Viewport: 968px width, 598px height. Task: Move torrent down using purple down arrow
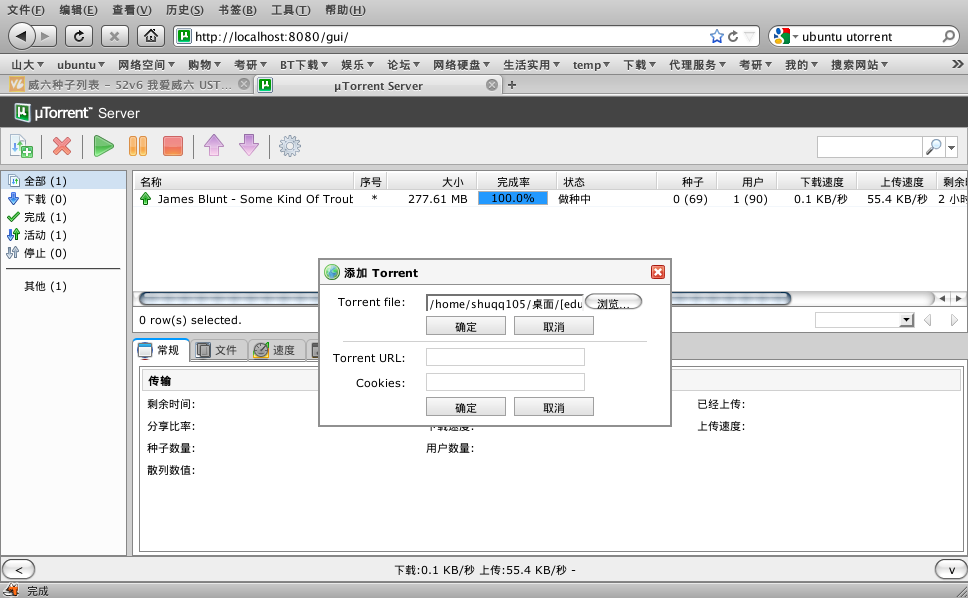247,146
